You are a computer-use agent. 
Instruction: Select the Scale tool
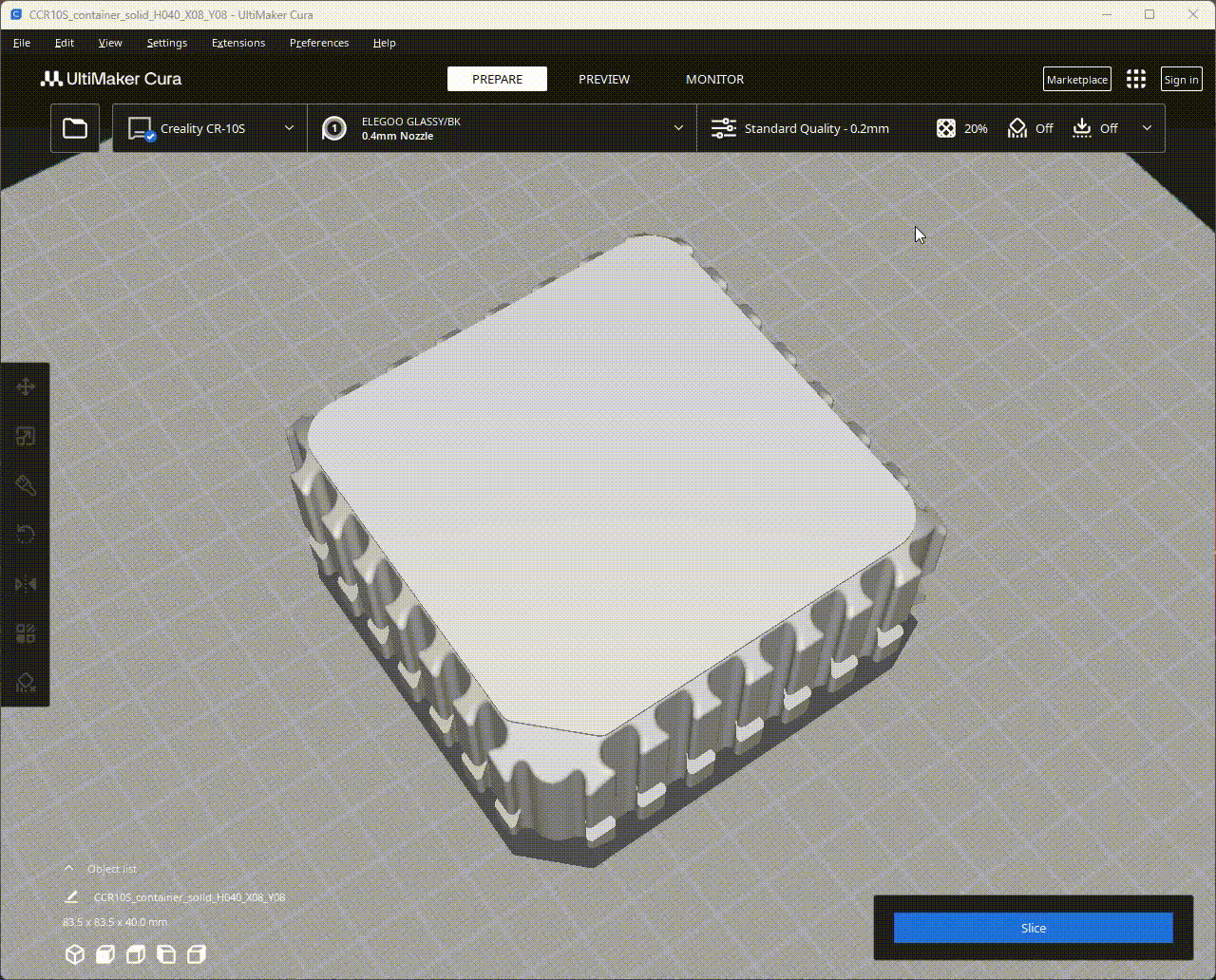coord(26,436)
